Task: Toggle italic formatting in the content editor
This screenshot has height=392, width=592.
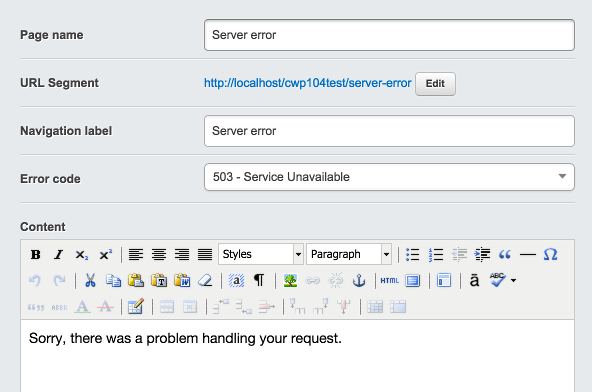Action: (59, 255)
